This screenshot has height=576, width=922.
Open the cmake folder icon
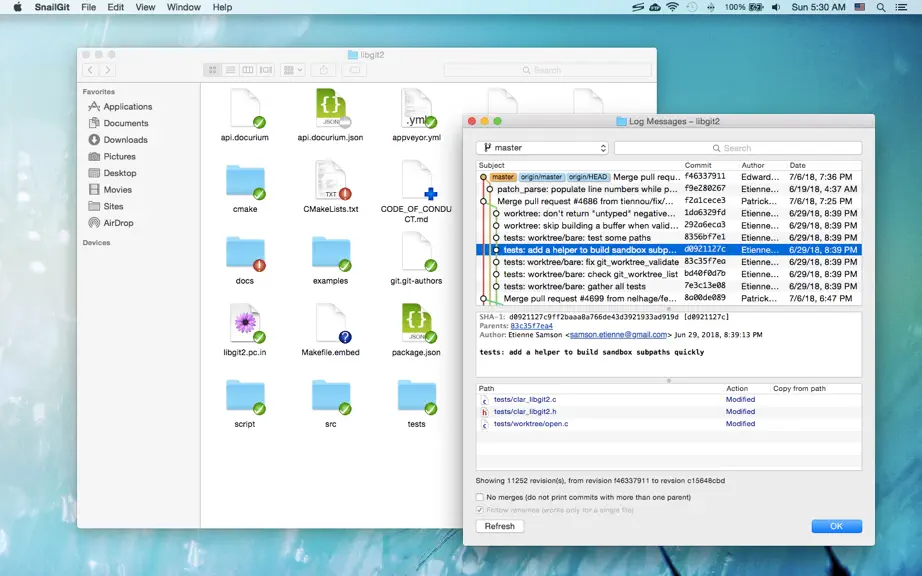tap(245, 182)
